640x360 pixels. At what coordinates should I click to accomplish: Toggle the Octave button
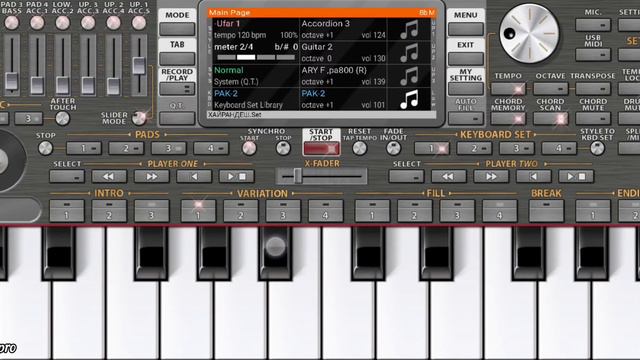point(551,89)
